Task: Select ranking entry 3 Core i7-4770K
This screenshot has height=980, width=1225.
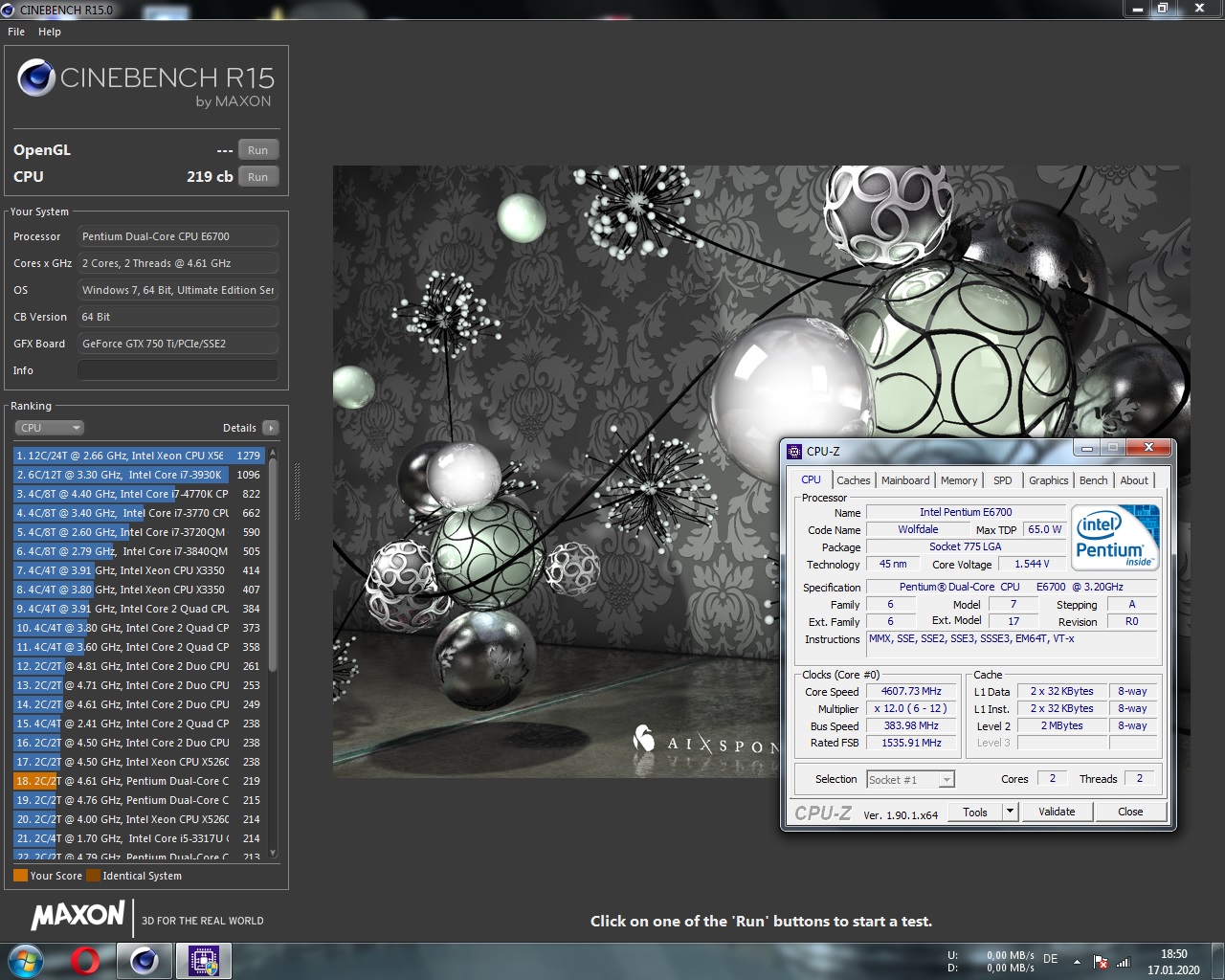Action: tap(139, 494)
